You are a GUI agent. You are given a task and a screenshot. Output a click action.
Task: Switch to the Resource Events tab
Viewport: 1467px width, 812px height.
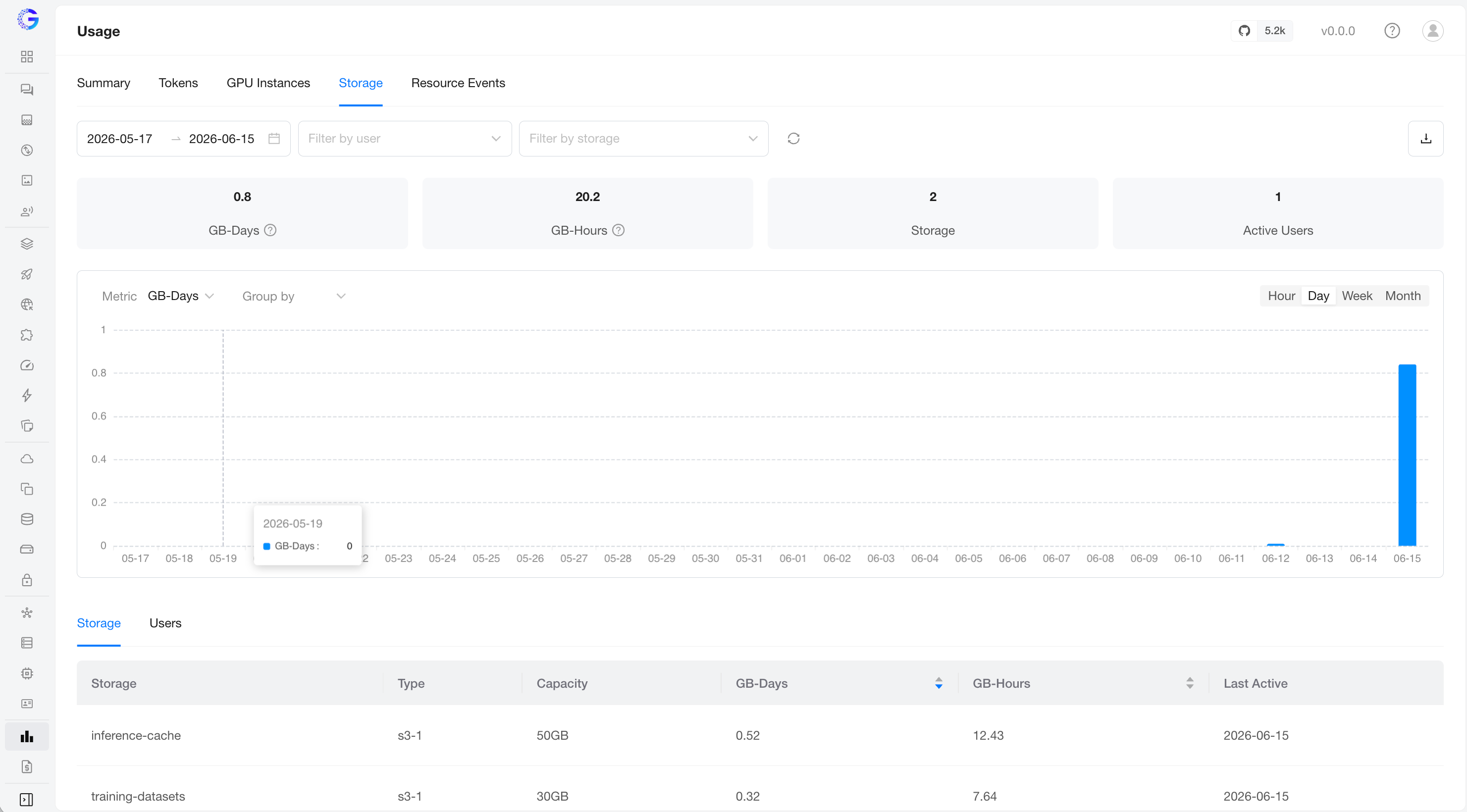pos(458,83)
